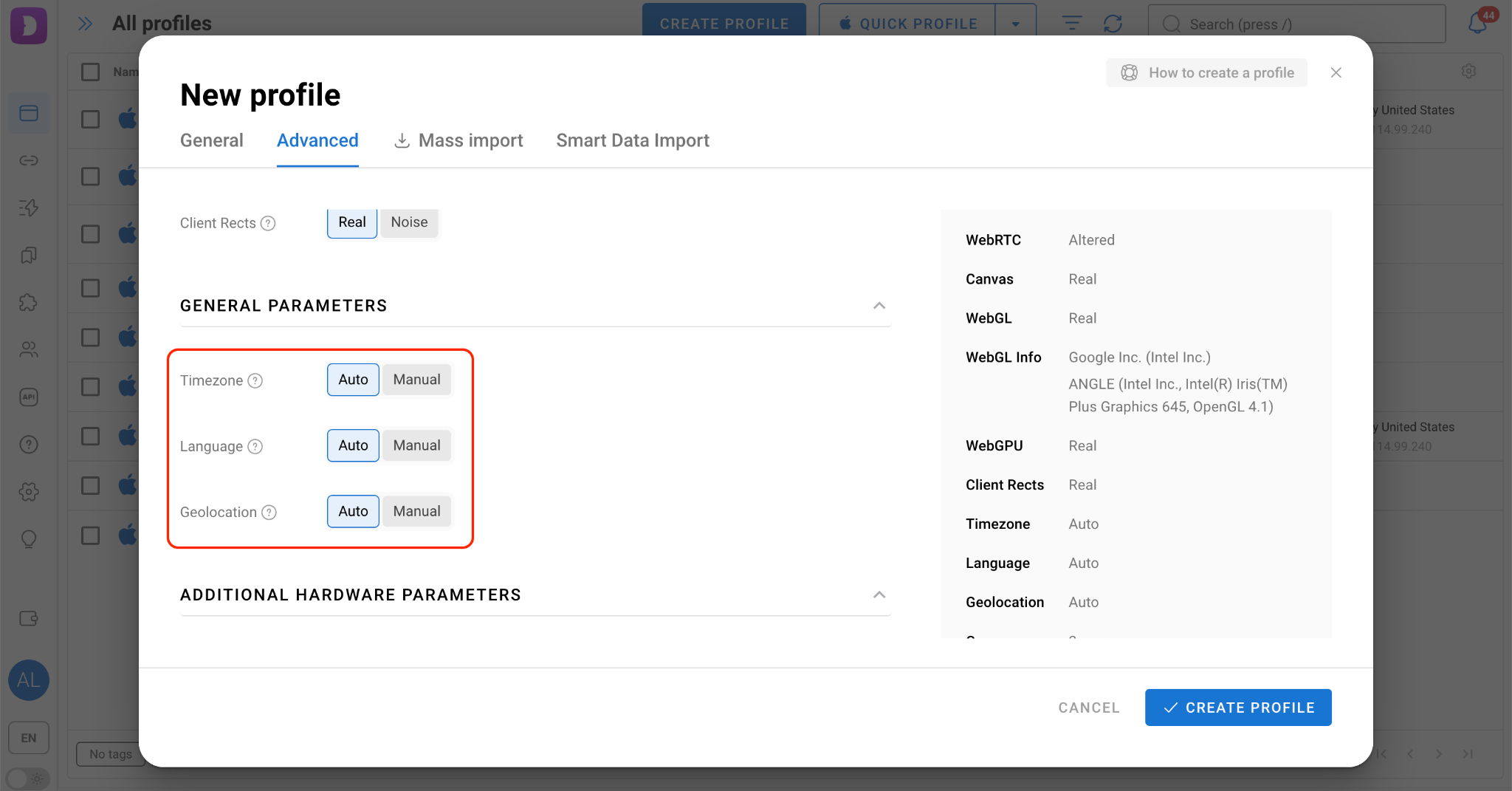Viewport: 1512px width, 791px height.
Task: Switch to Smart Data Import tab
Action: point(633,140)
